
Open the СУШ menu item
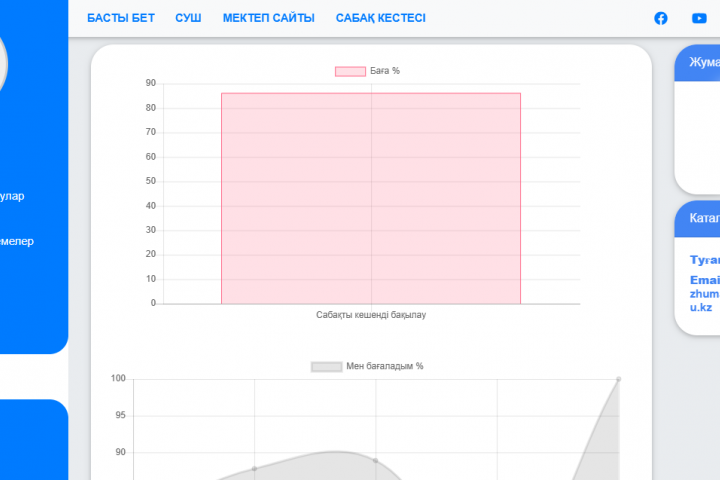tap(188, 18)
